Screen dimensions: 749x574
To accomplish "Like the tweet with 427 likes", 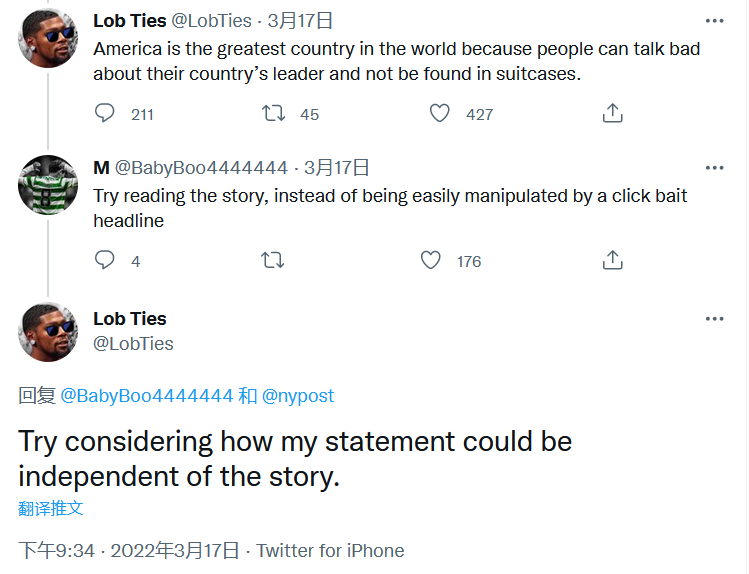I will click(440, 113).
